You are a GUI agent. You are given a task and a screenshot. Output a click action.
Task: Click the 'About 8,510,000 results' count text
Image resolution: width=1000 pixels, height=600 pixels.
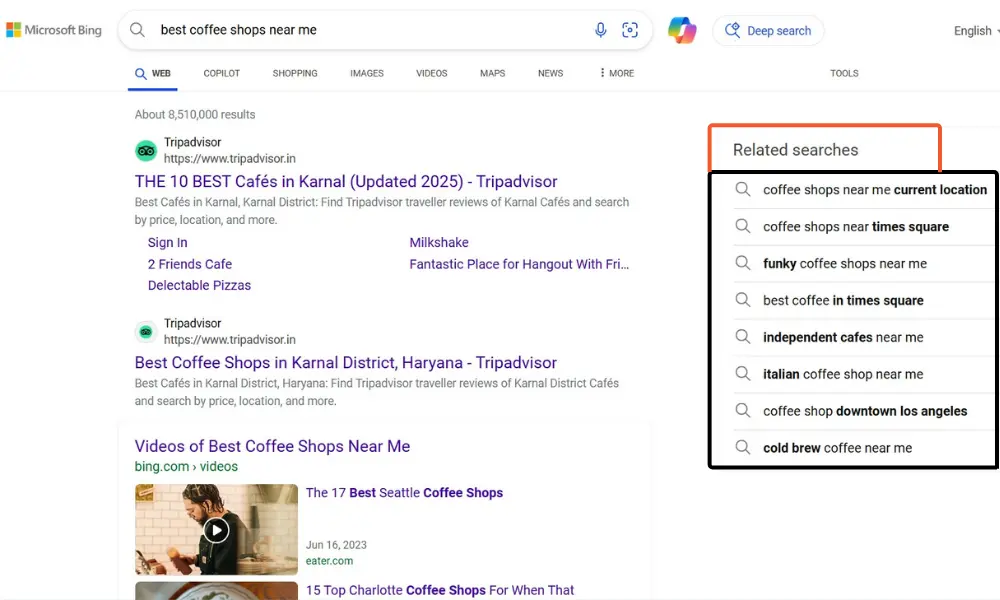coord(195,115)
